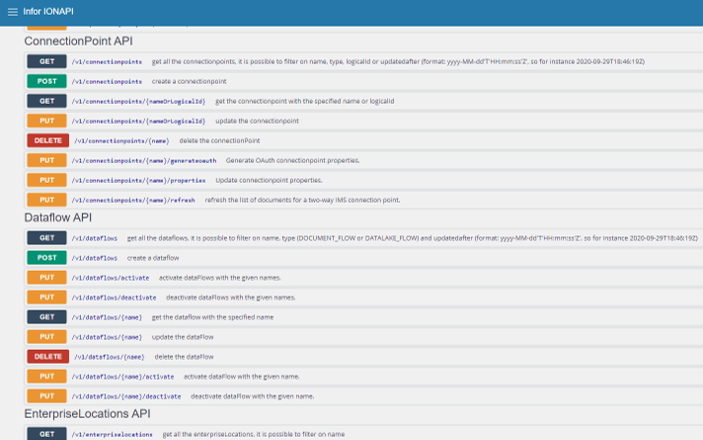703x440 pixels.
Task: Click POST button for /v1/dataflows
Action: 47,257
